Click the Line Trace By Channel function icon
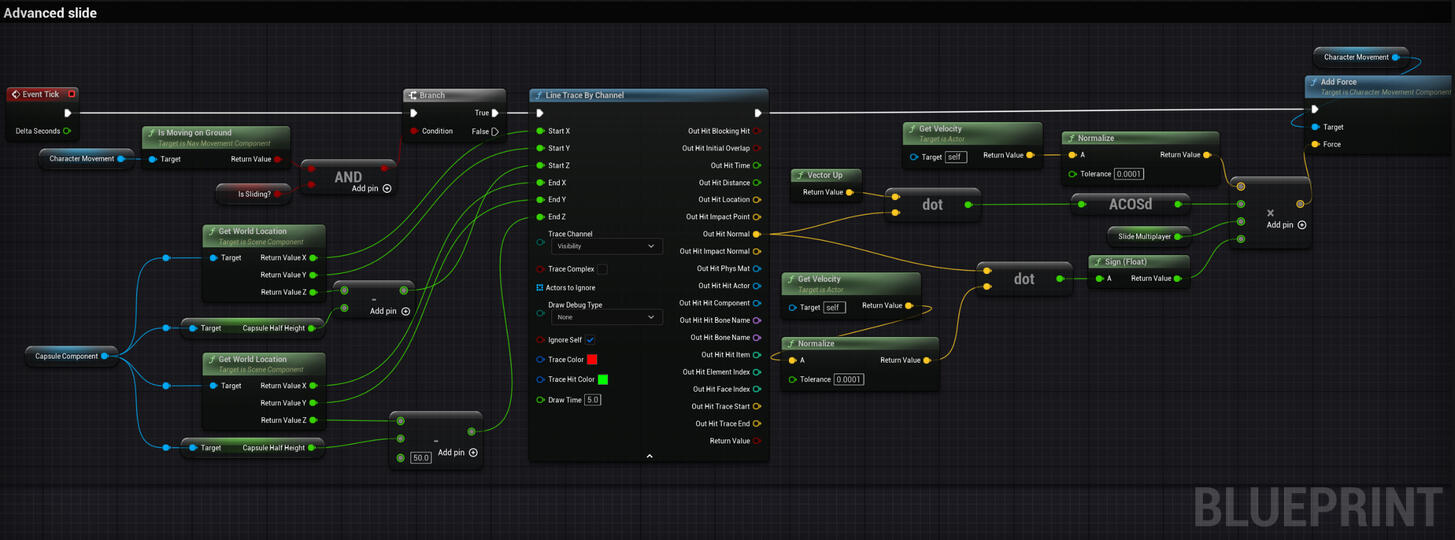This screenshot has height=540, width=1455. 539,95
